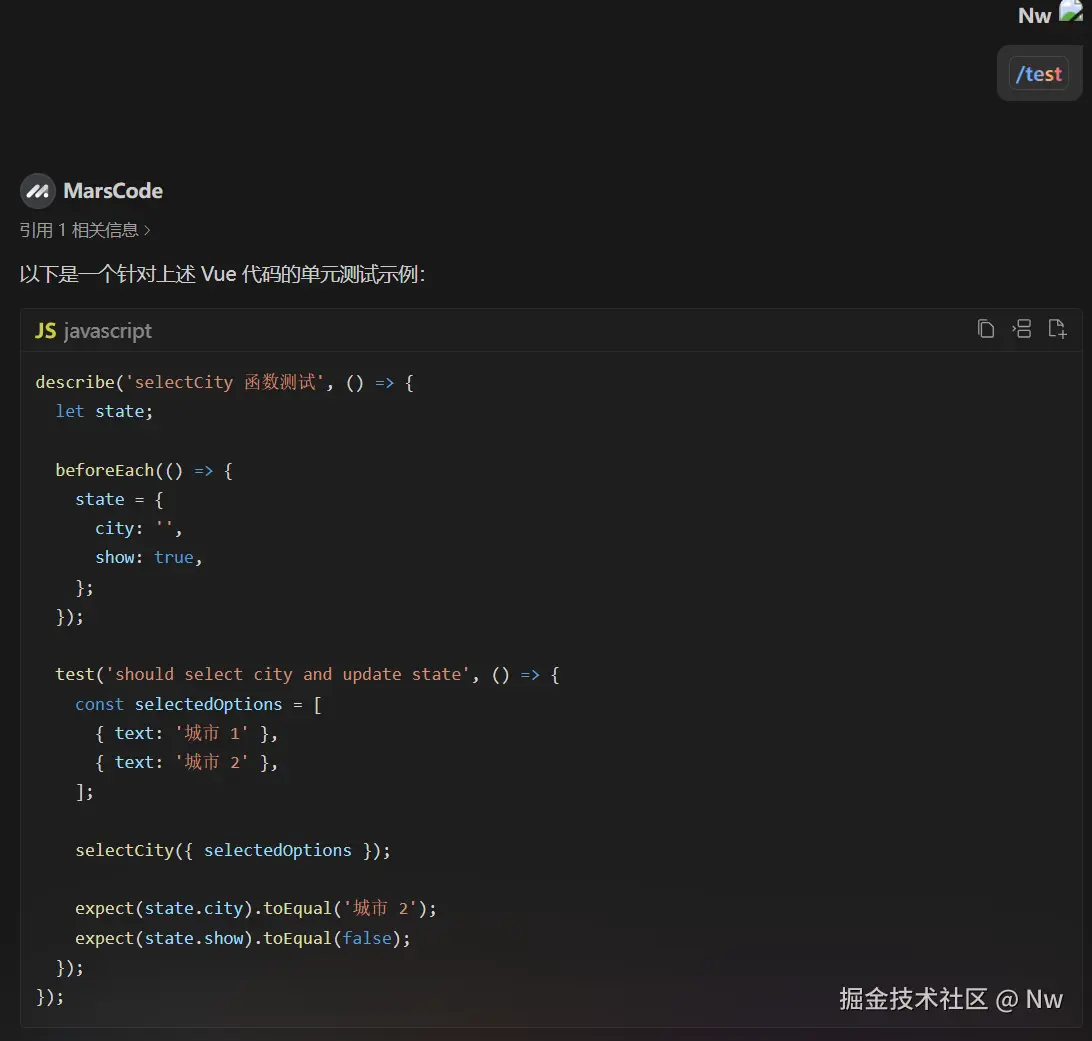Click the 'let state;' line

pos(104,412)
